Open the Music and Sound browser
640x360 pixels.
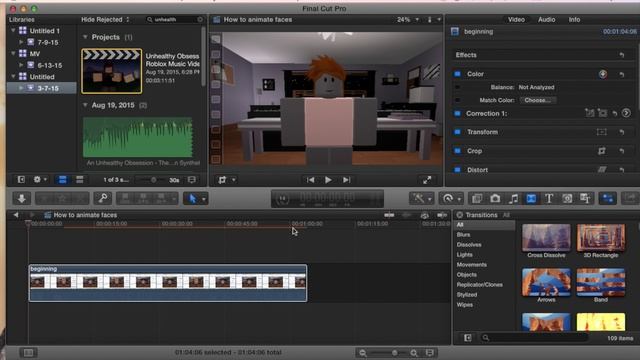513,199
